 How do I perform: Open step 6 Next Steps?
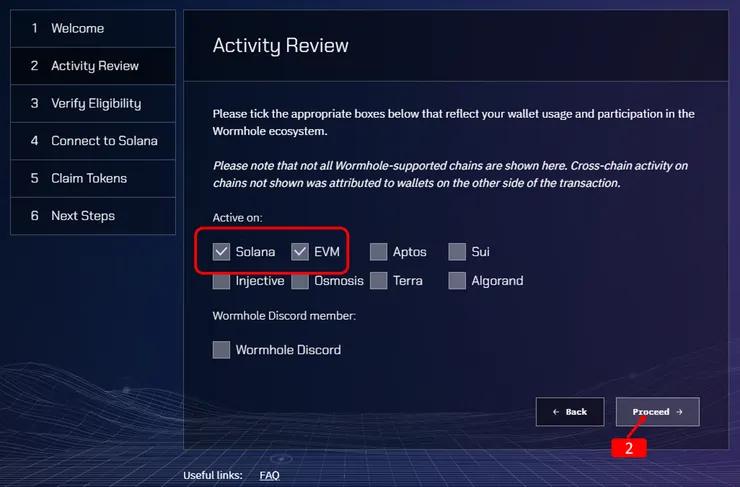click(93, 216)
